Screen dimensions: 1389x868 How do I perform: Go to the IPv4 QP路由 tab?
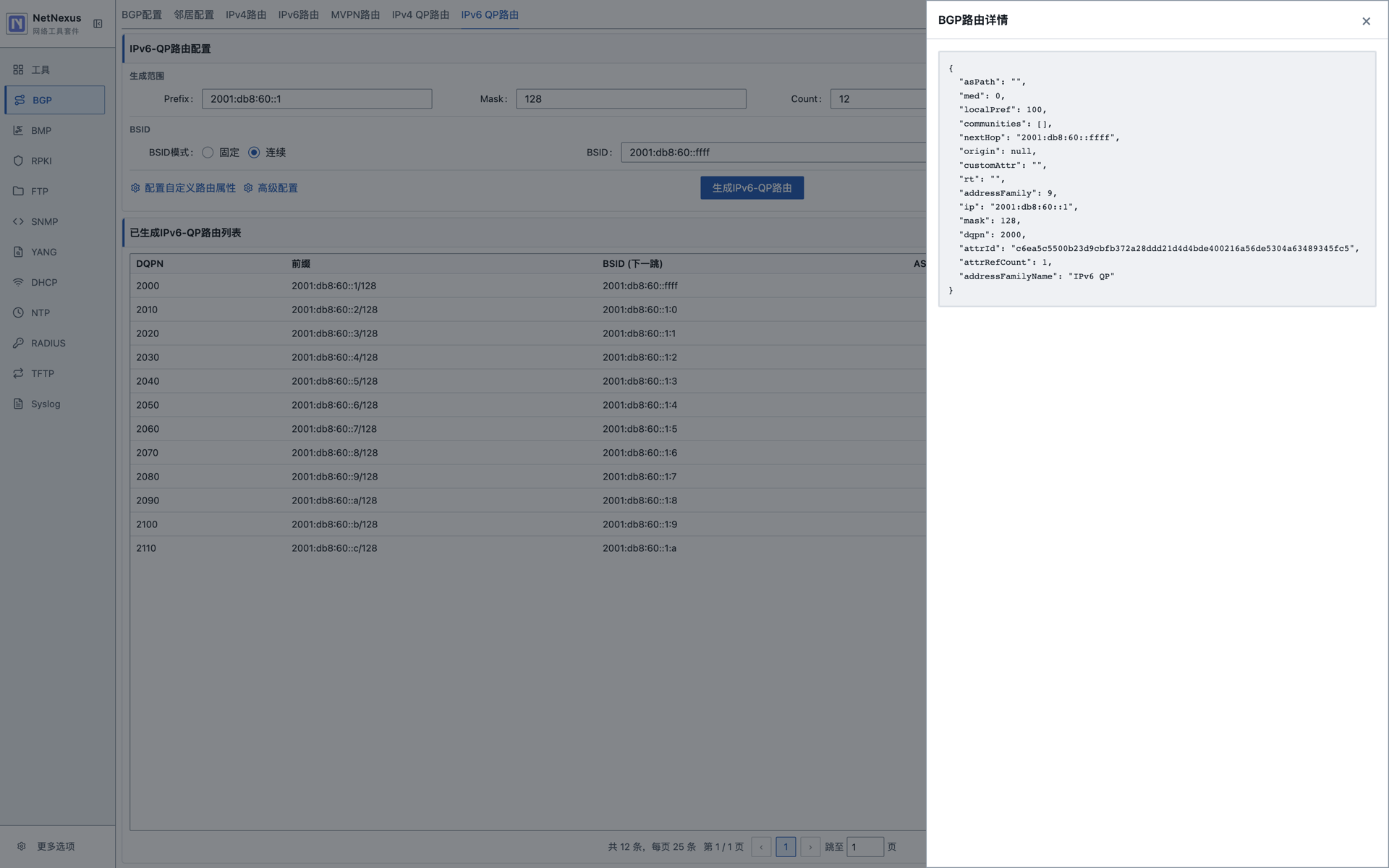[x=420, y=14]
